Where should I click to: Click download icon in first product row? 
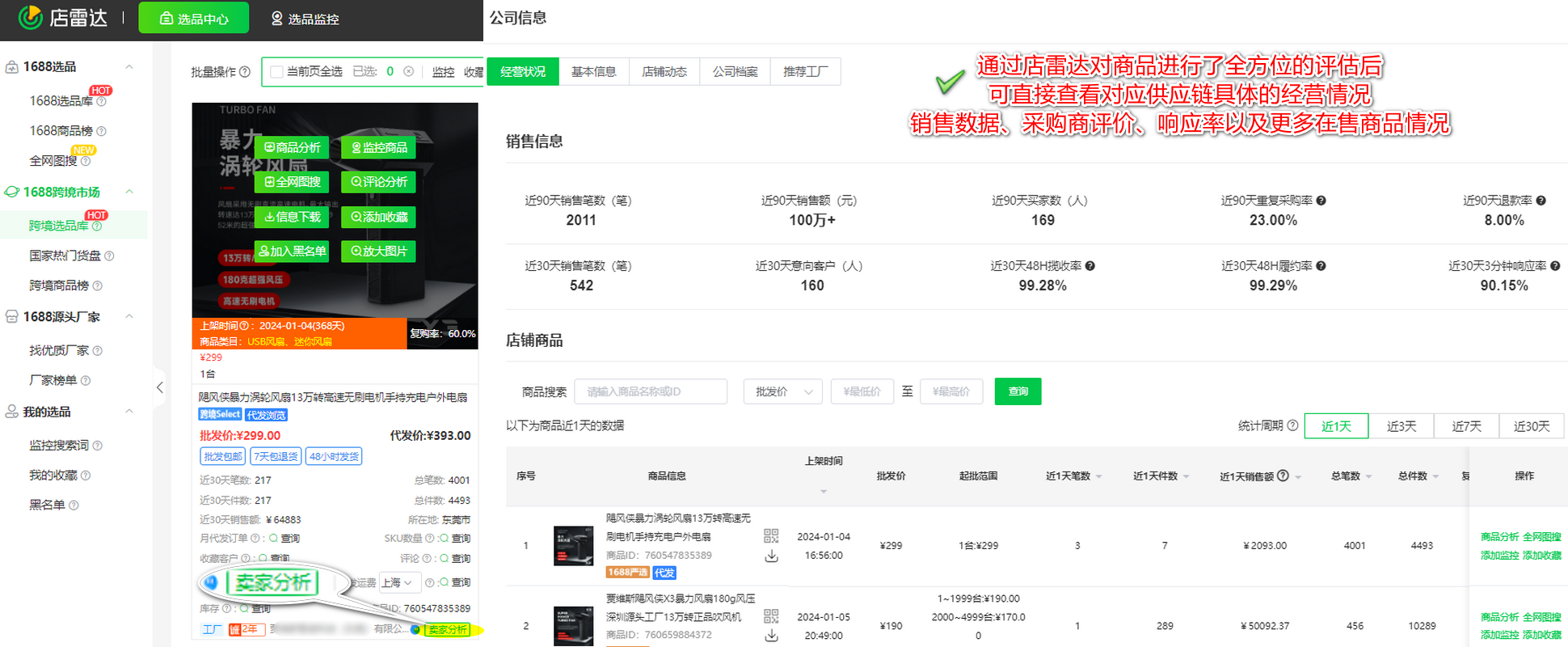point(771,556)
